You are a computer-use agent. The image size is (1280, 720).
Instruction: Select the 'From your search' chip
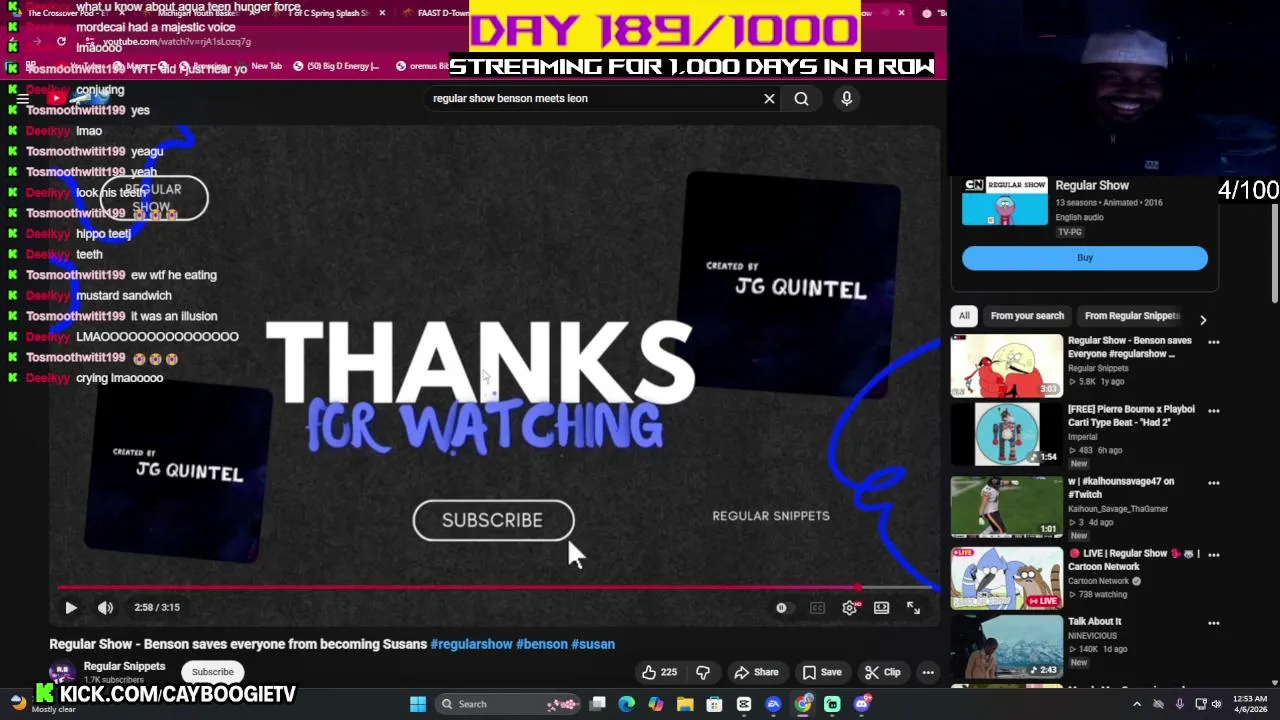[1027, 316]
